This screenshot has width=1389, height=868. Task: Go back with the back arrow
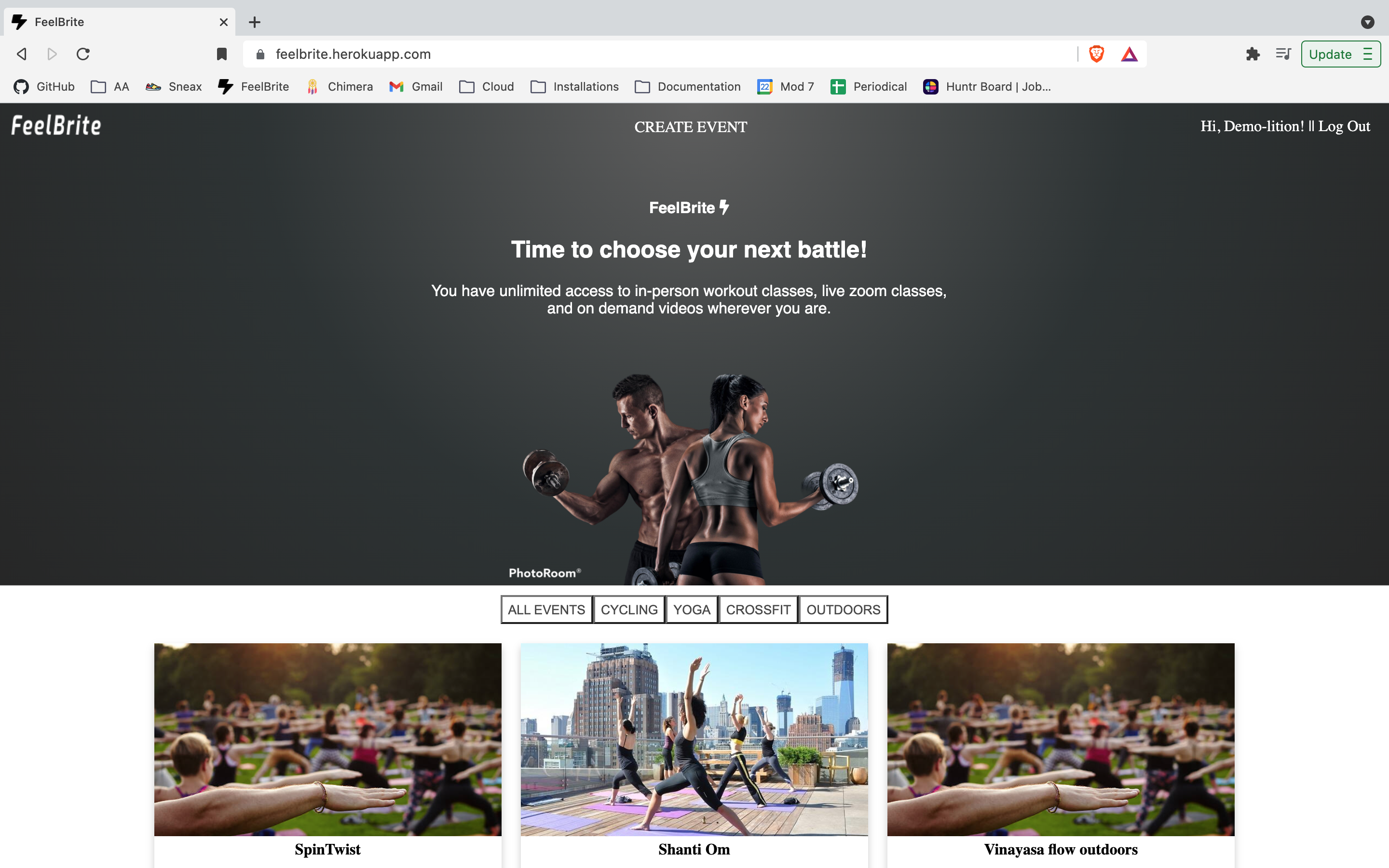22,54
